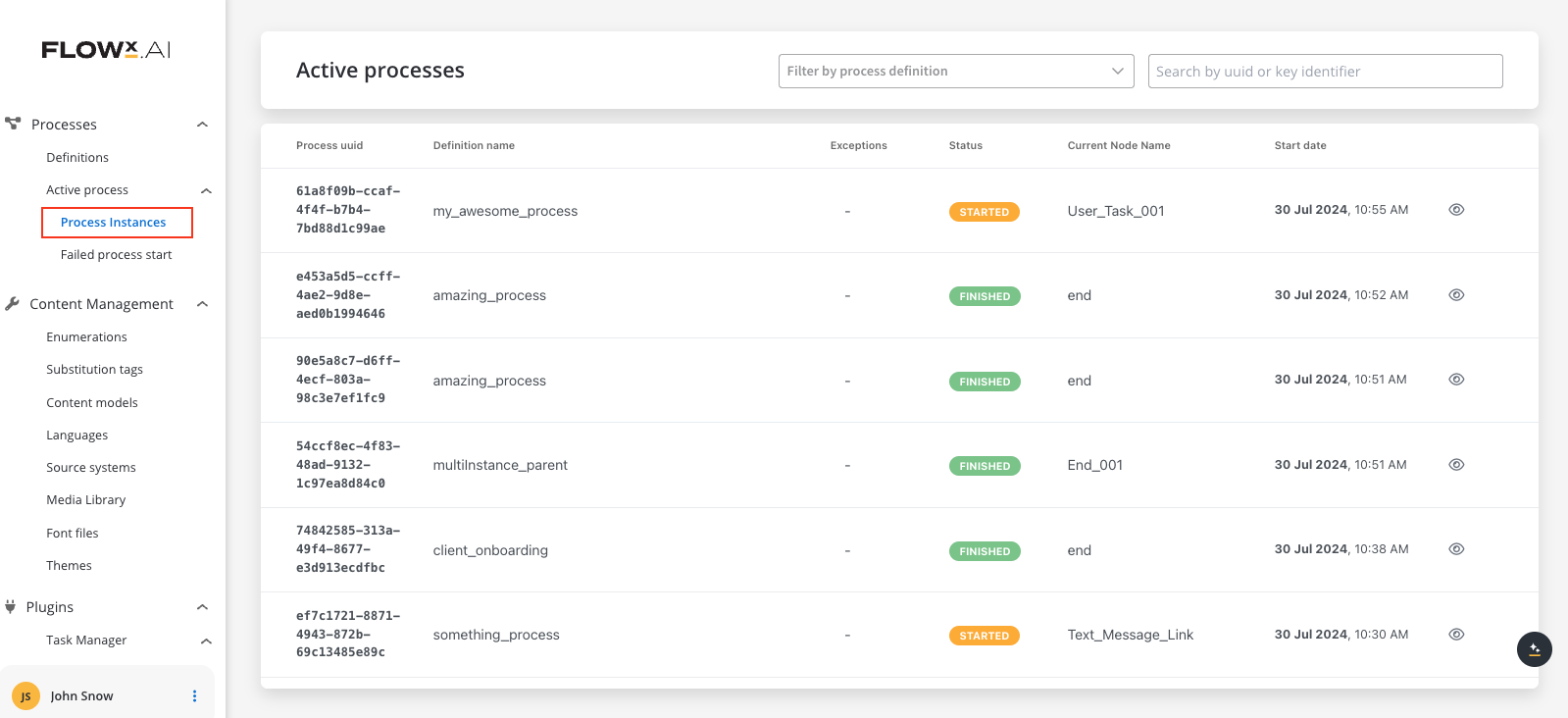
Task: Open the user options three-dot menu
Action: pos(194,696)
